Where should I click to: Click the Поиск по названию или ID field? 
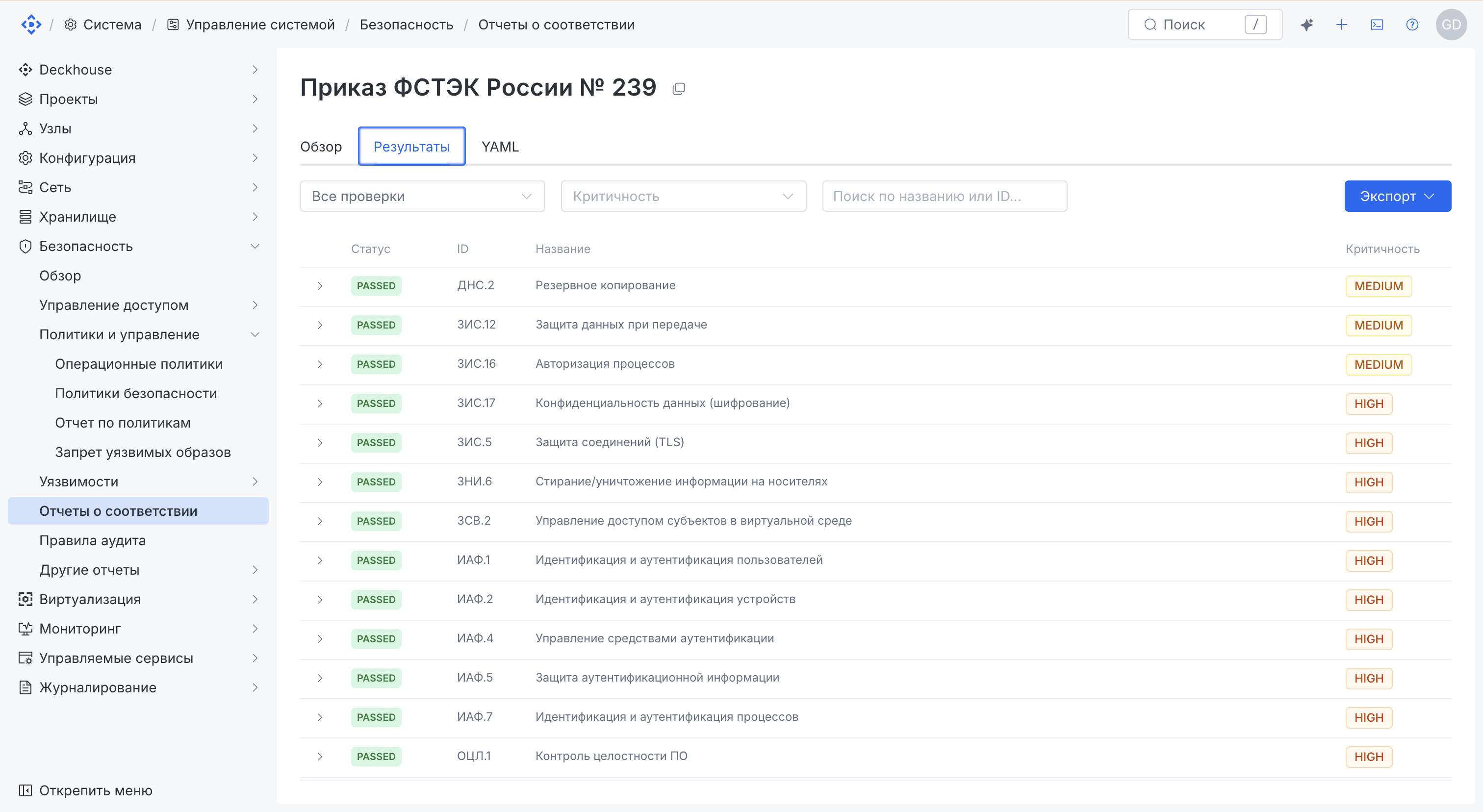pos(944,196)
